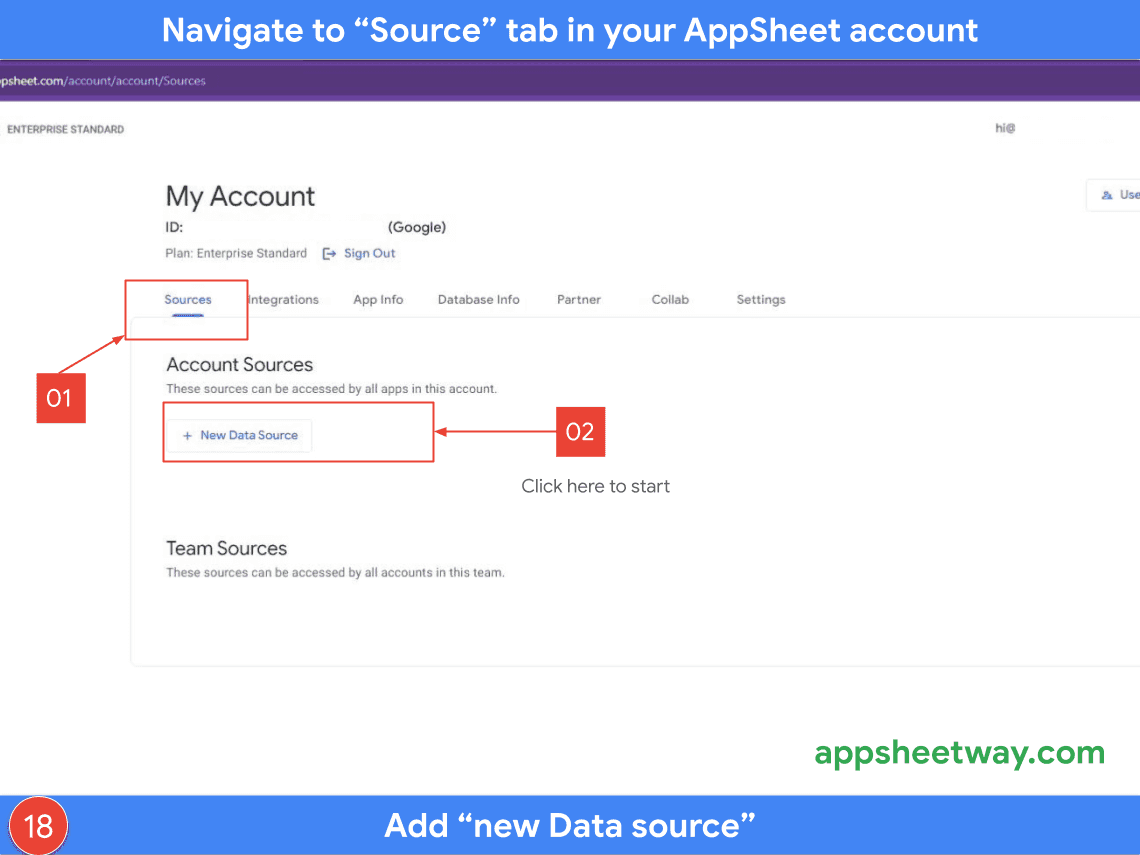The image size is (1140, 855).
Task: Click the red 01 annotation badge
Action: coord(60,398)
